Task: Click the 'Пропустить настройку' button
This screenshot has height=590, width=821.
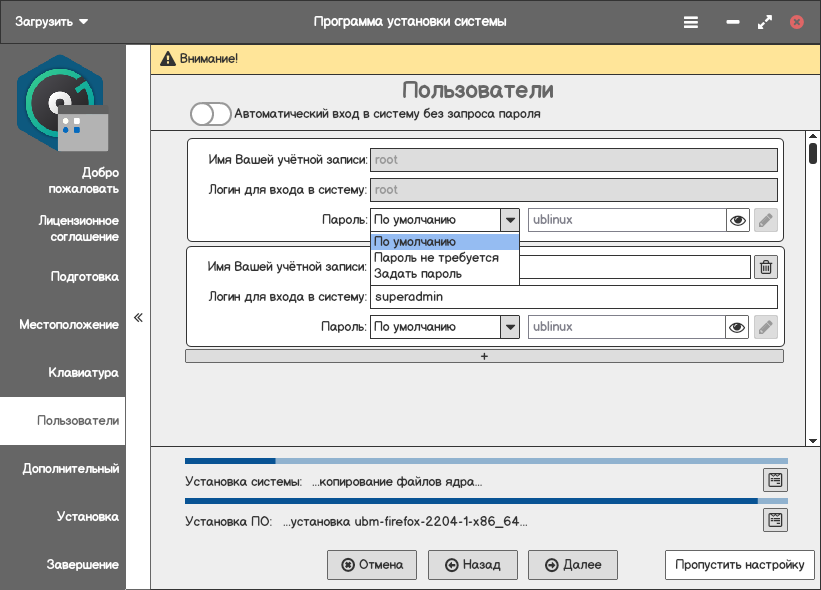Action: (x=739, y=565)
